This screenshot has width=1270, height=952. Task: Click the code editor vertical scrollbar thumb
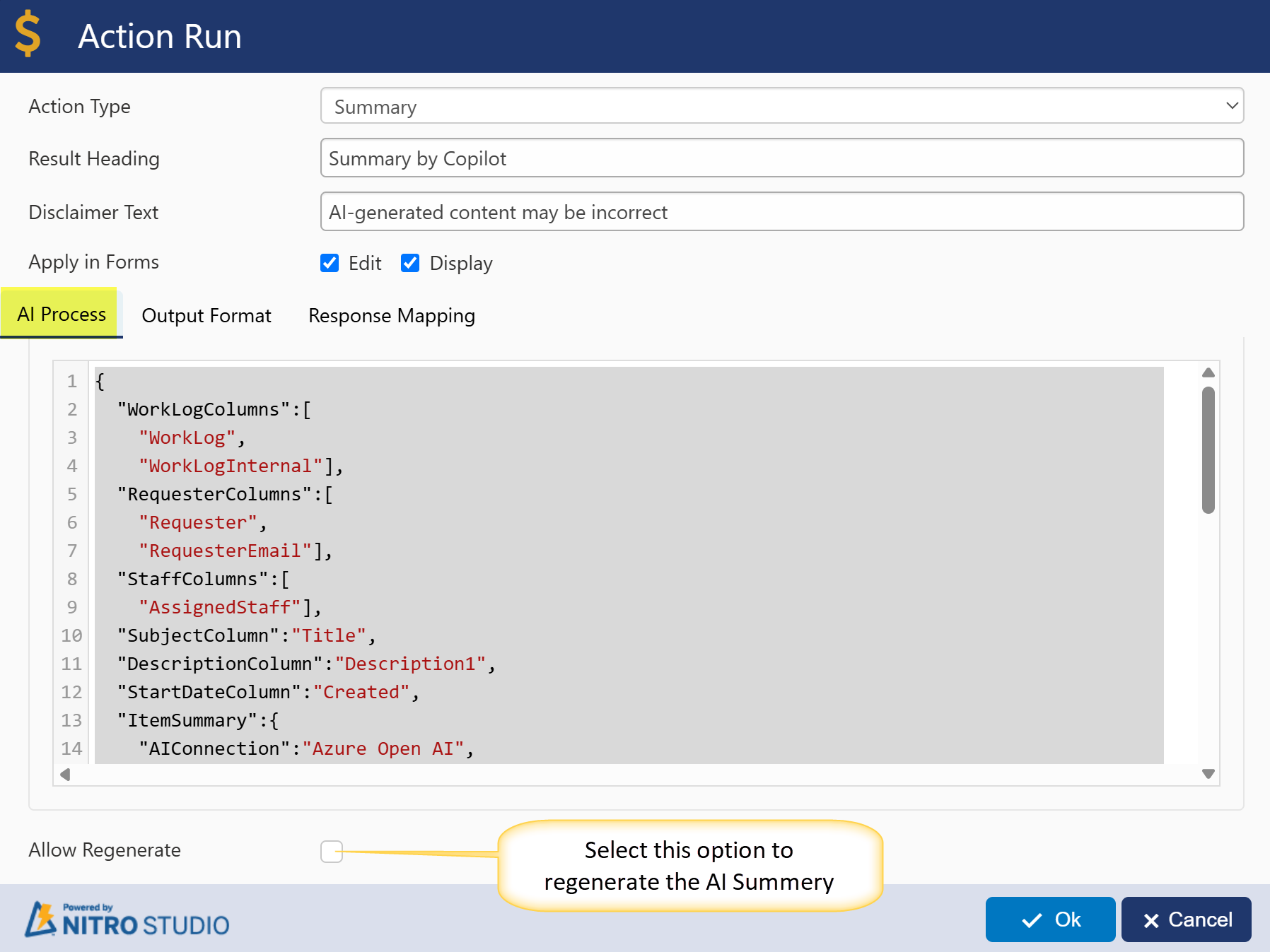click(1208, 449)
